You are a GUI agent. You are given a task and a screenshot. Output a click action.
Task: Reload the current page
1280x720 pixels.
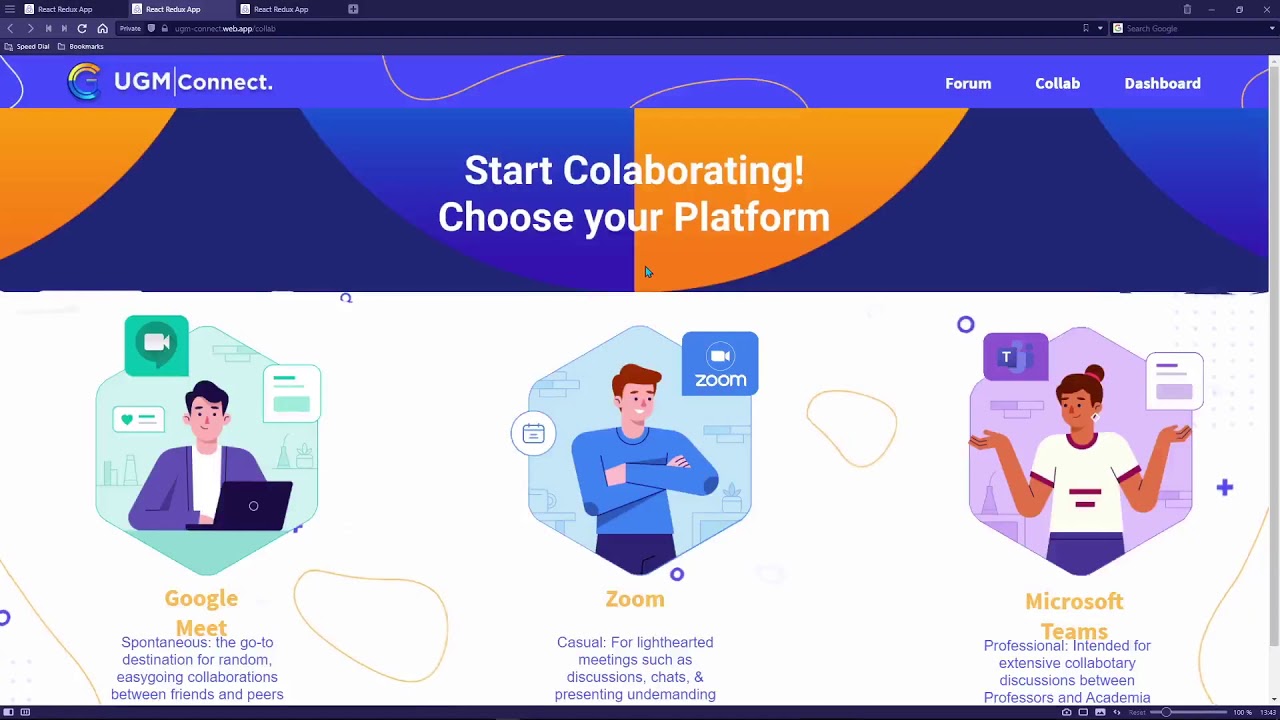point(82,28)
